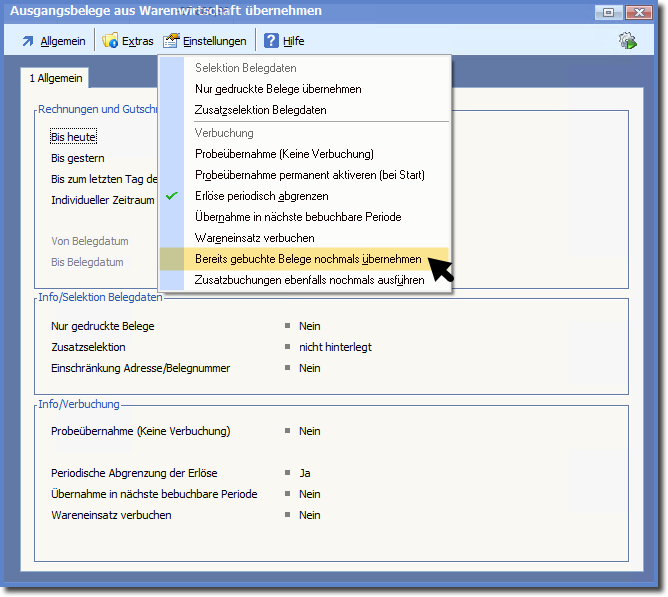Click the Extras toolbar icon
The height and width of the screenshot is (597, 668).
point(110,41)
